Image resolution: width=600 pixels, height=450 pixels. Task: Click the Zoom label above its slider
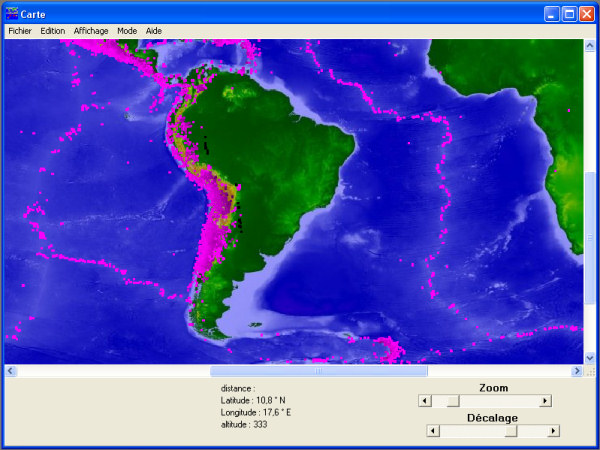[x=494, y=388]
